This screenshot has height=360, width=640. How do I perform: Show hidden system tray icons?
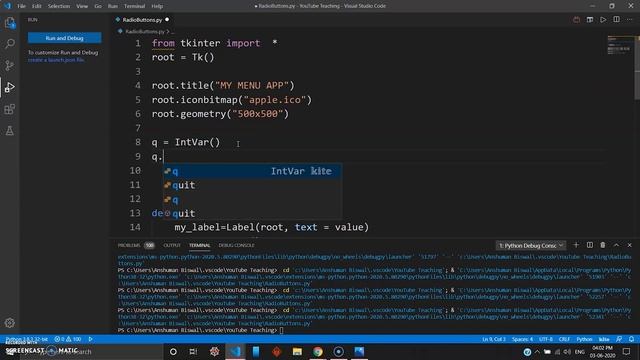(x=537, y=351)
